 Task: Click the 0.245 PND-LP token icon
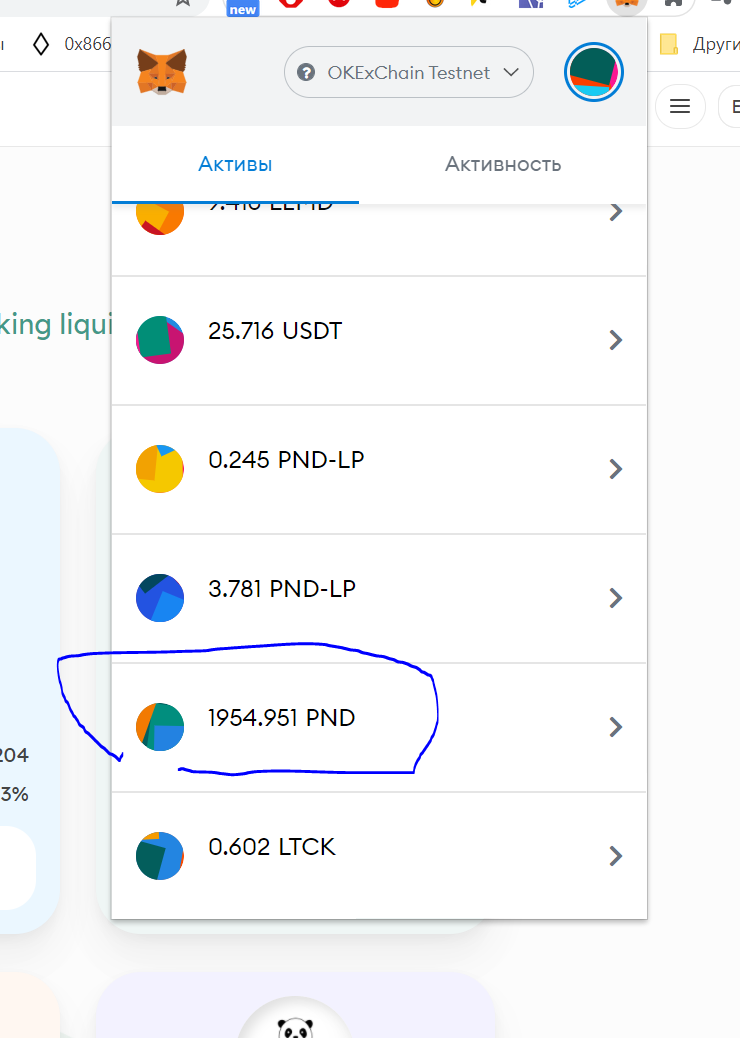point(160,469)
